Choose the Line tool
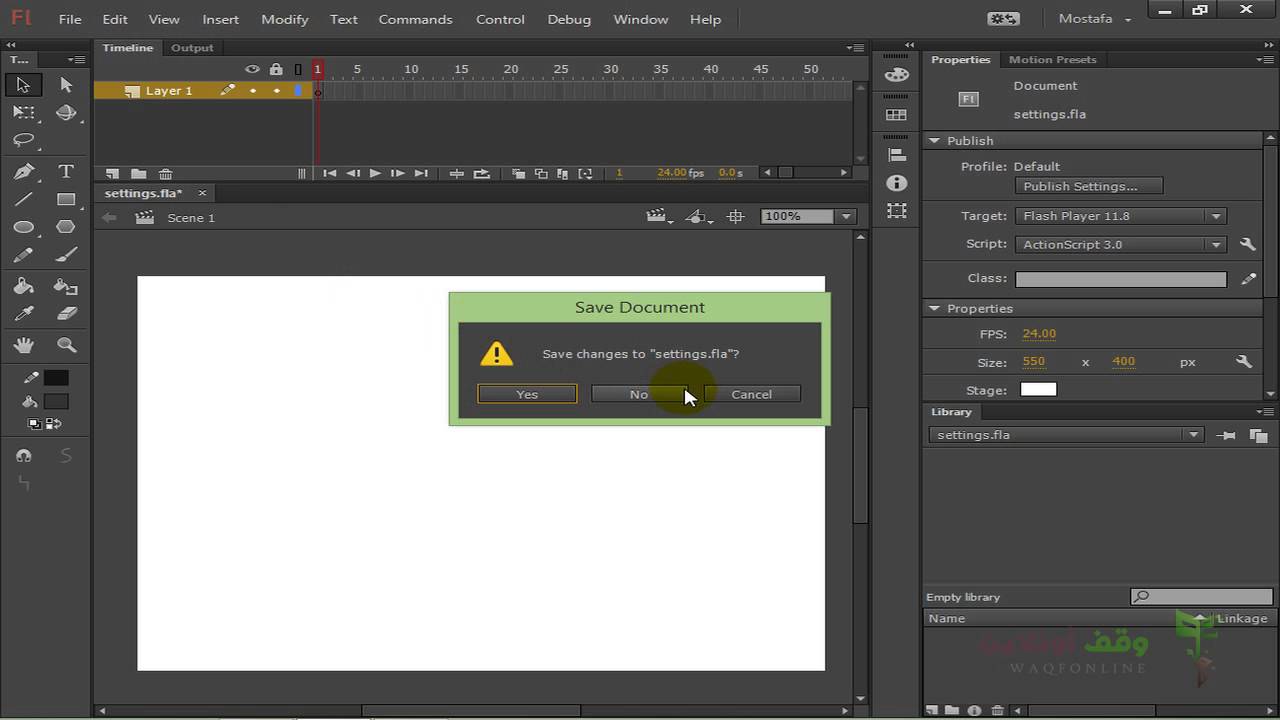Image resolution: width=1280 pixels, height=720 pixels. tap(24, 199)
